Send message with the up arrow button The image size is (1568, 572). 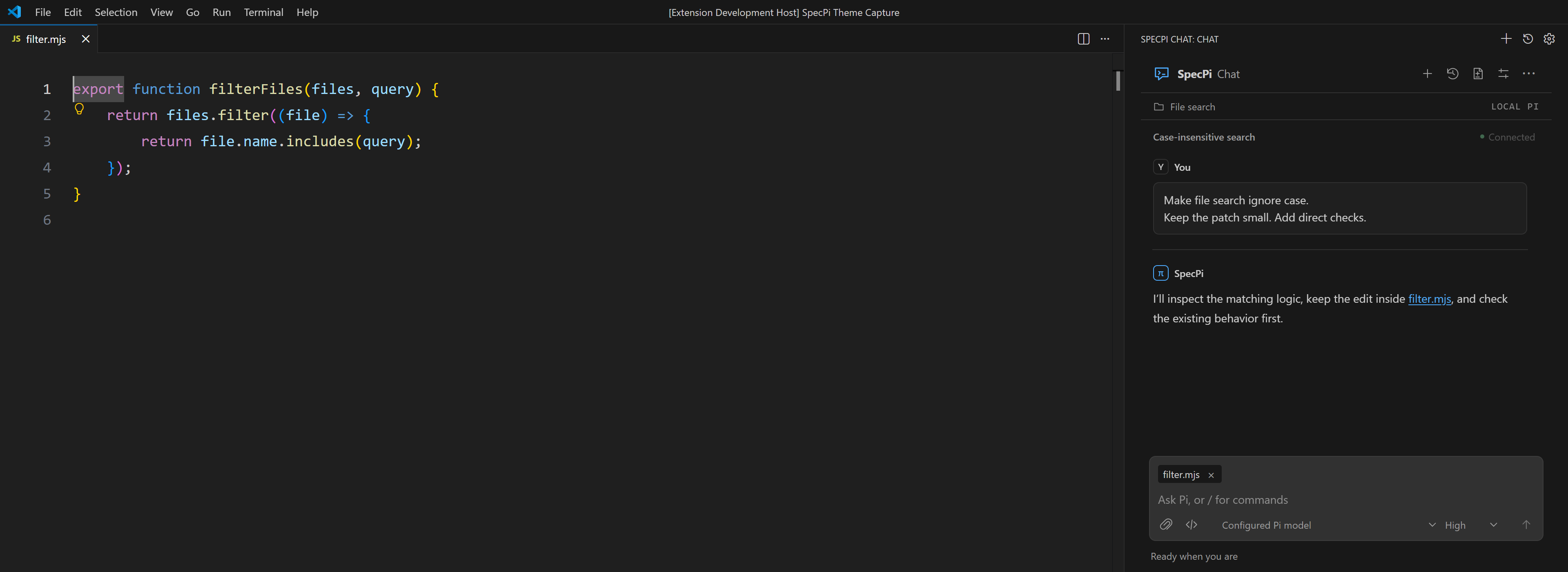pyautogui.click(x=1526, y=525)
